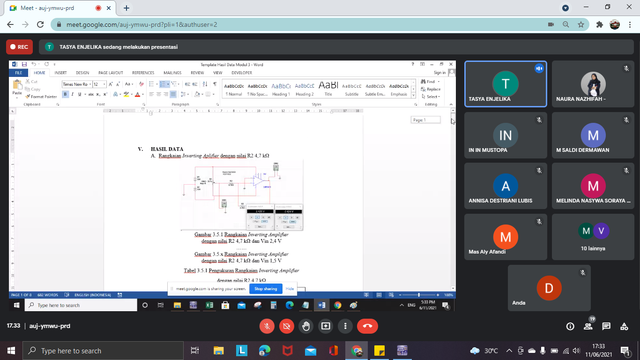
Task: Select the Meet - auj-ymwu-prd tab
Action: [60, 8]
